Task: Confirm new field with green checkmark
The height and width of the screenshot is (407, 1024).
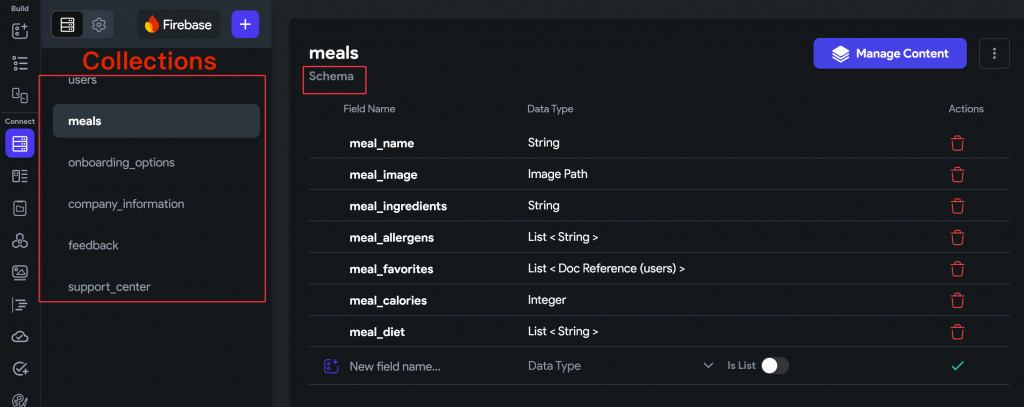Action: [x=957, y=366]
